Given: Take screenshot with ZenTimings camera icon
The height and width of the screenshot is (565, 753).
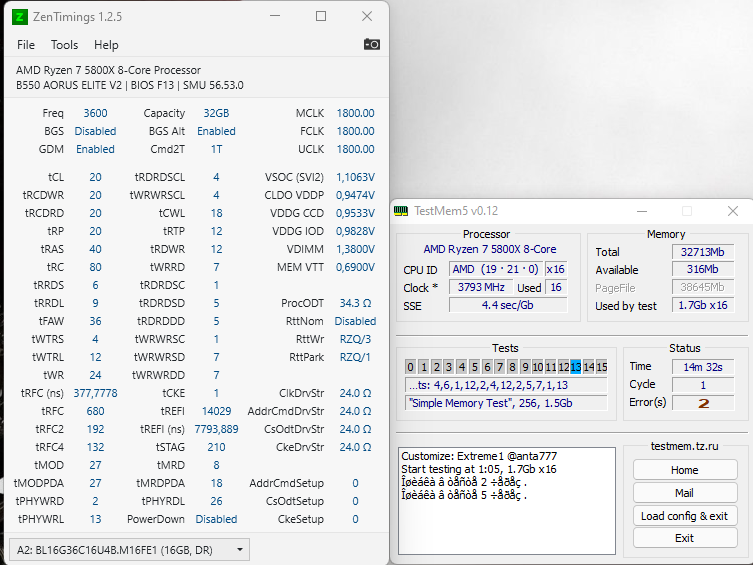Looking at the screenshot, I should pos(372,44).
